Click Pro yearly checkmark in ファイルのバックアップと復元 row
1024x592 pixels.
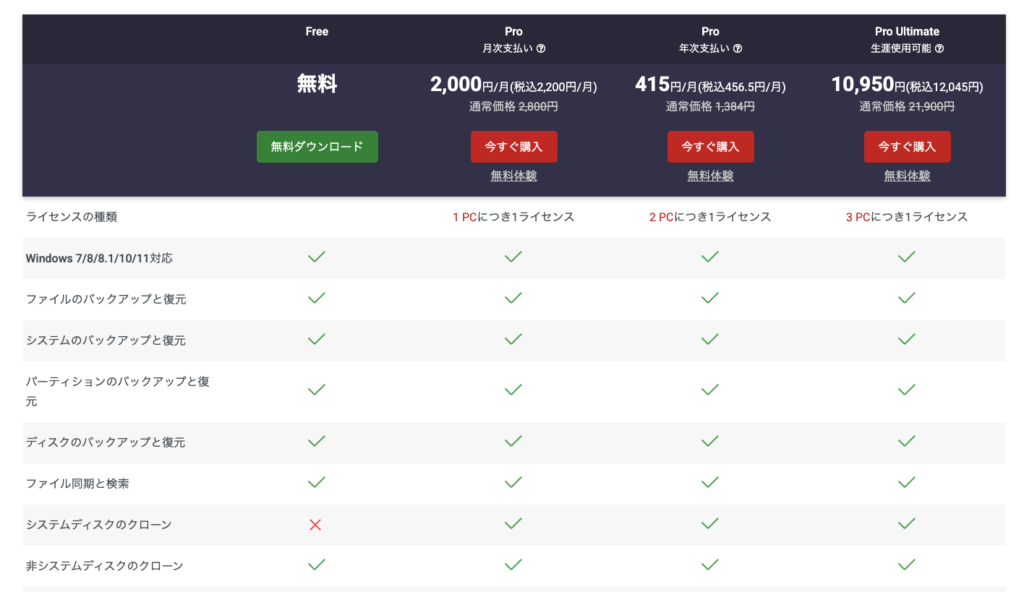[710, 298]
